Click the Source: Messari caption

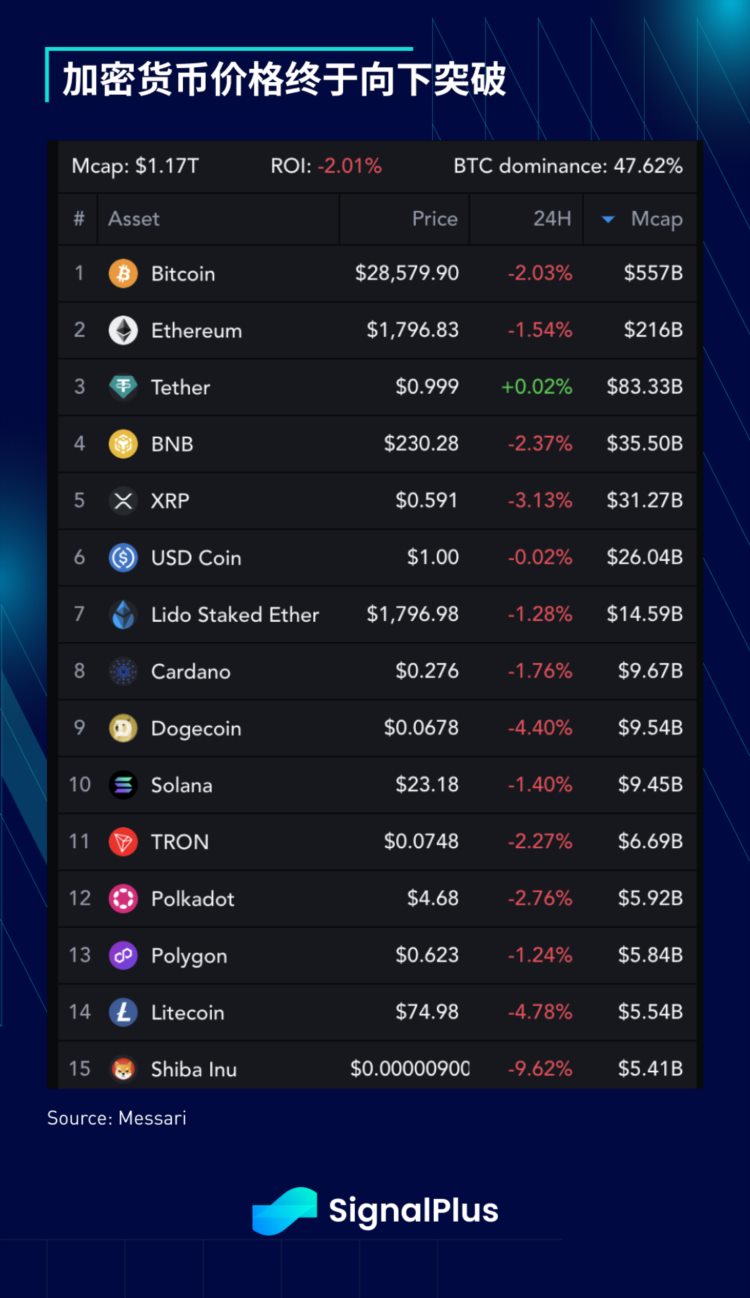[116, 1118]
